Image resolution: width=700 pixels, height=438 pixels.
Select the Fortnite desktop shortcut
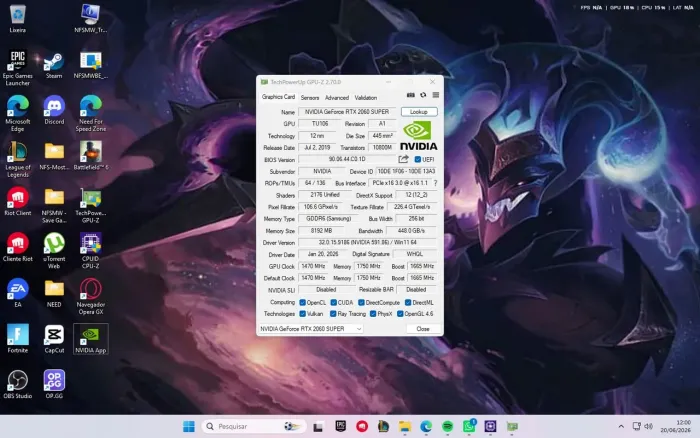pyautogui.click(x=17, y=338)
